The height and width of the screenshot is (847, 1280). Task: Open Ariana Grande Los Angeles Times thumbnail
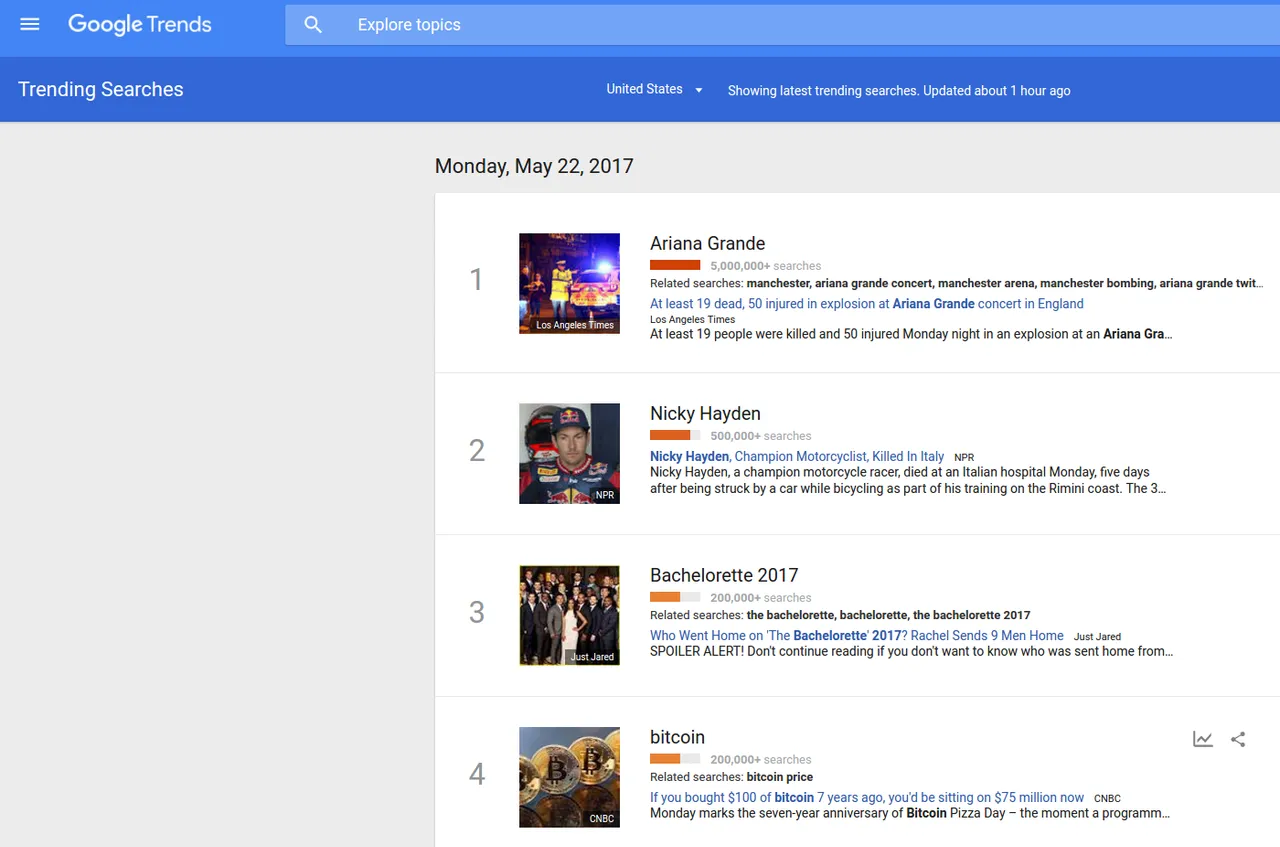coord(569,283)
